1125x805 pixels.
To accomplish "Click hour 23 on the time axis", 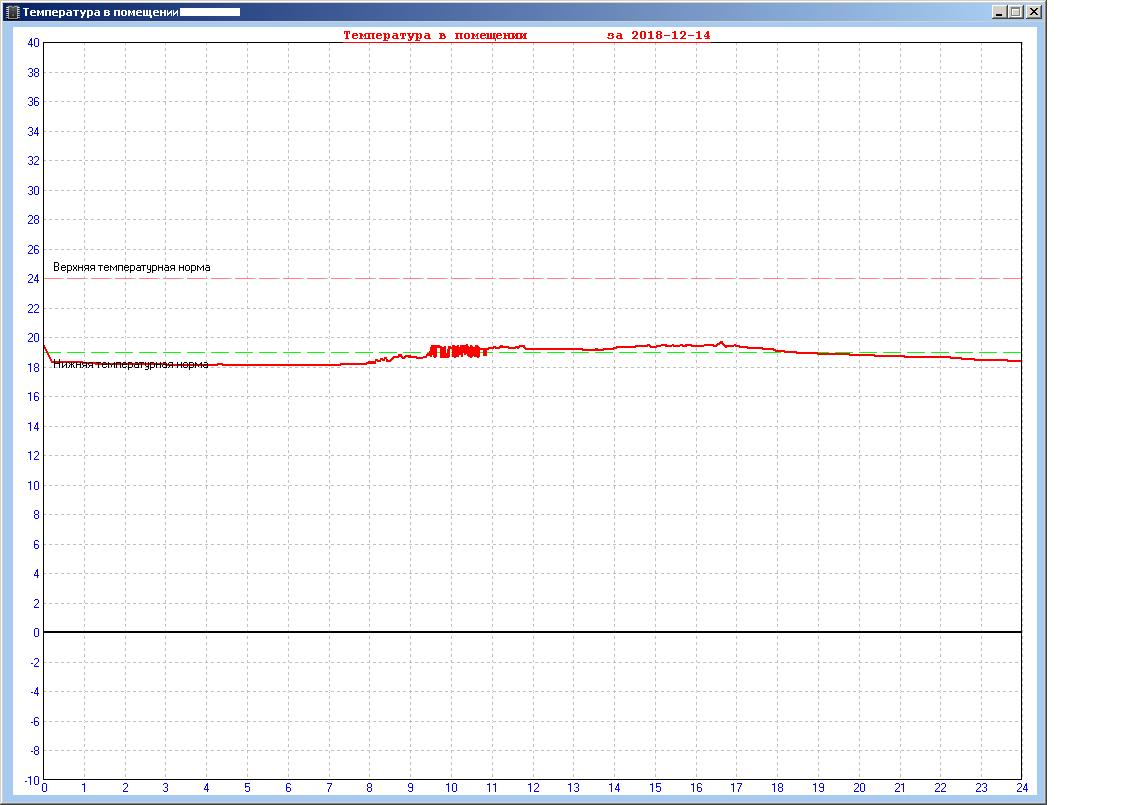I will [x=981, y=788].
